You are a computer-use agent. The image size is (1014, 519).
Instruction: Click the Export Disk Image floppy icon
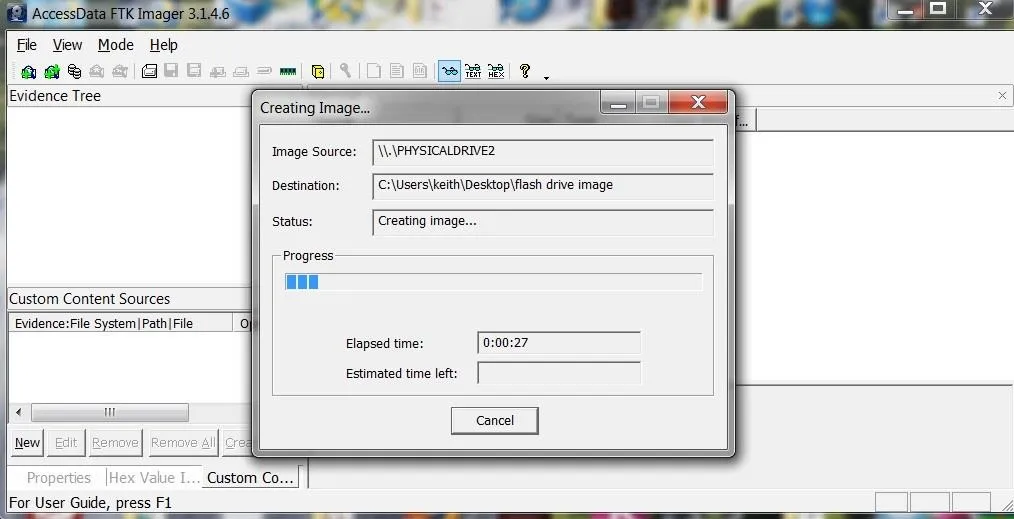coord(171,71)
